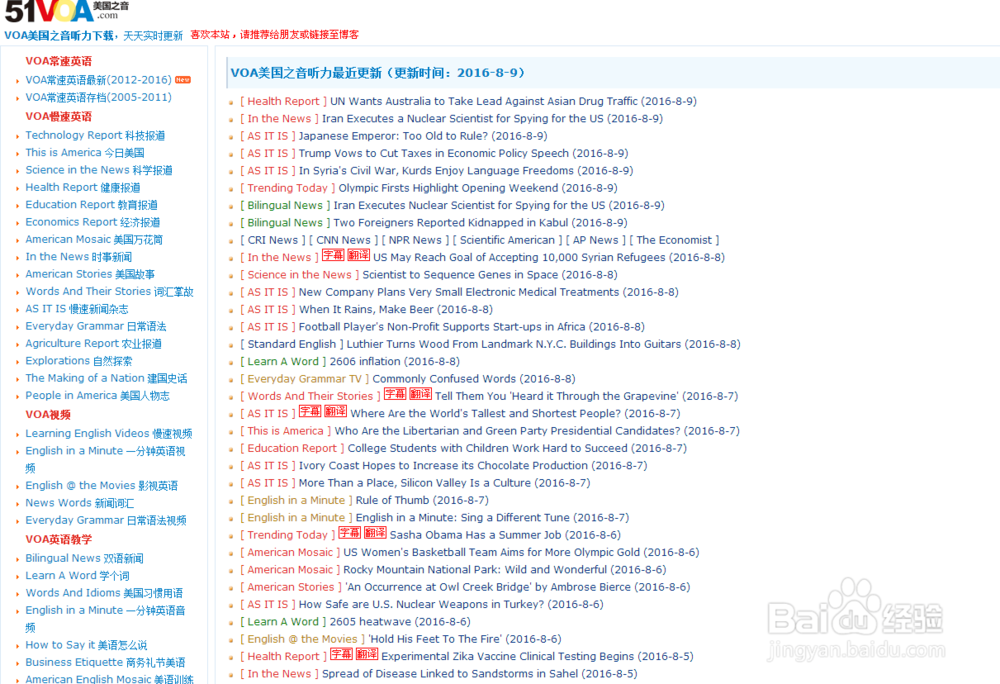This screenshot has width=1000, height=684.
Task: Open Business Etiquette 商务礼节美语 link
Action: (105, 662)
